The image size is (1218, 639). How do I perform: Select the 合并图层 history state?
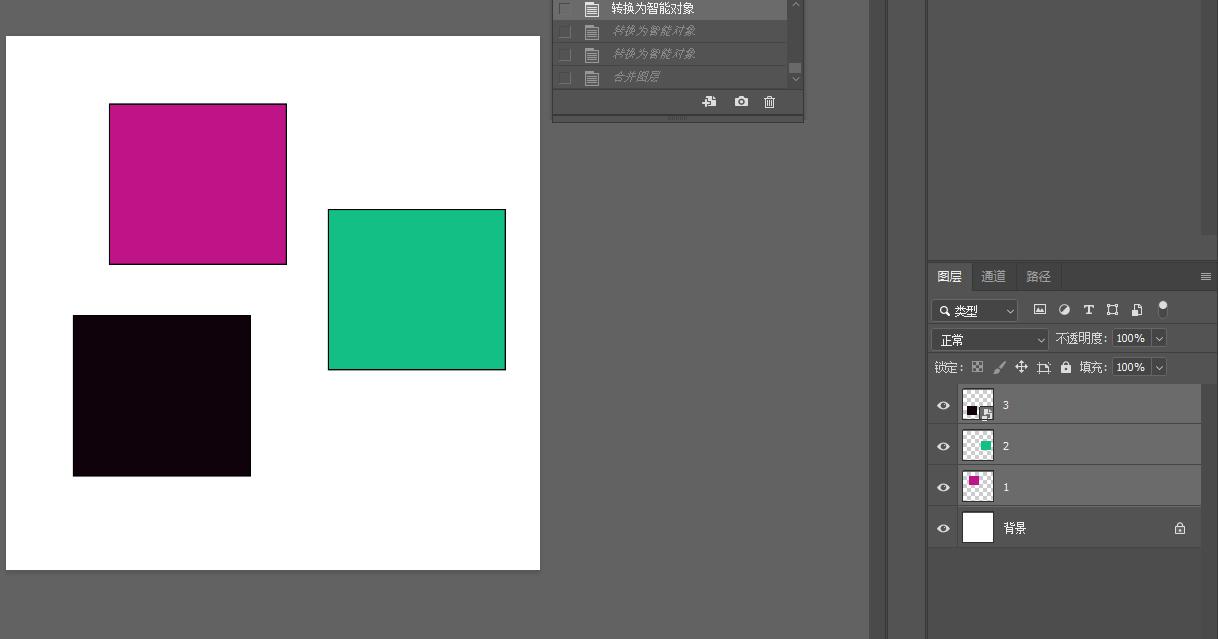pos(636,77)
